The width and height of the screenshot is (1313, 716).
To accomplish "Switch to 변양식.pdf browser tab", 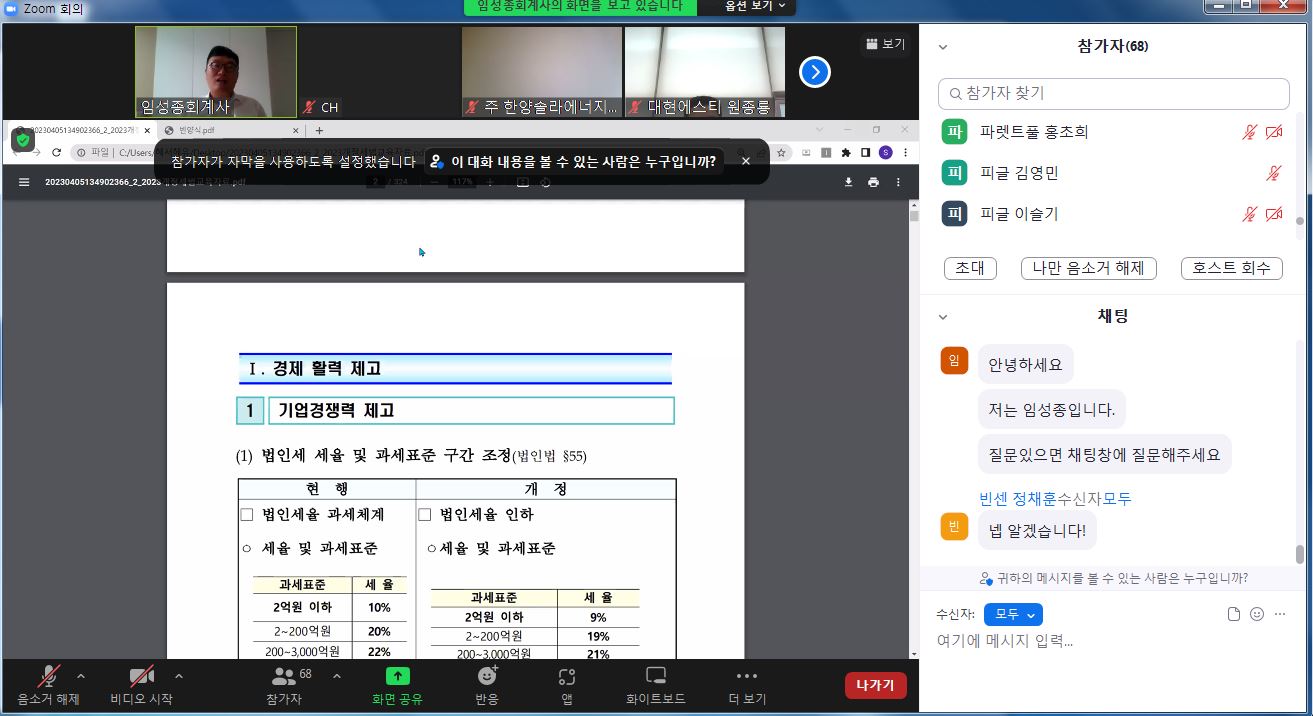I will (231, 130).
